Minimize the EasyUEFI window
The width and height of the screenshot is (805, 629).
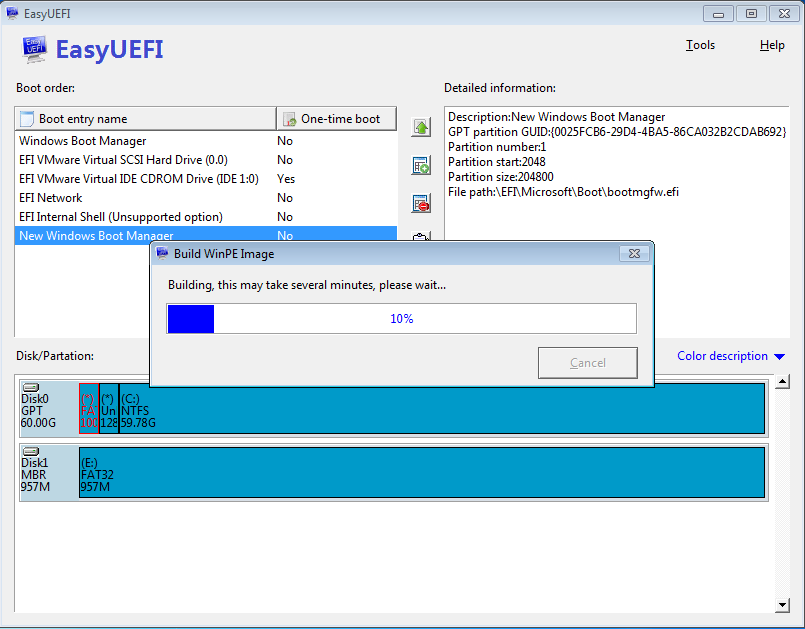pos(718,14)
